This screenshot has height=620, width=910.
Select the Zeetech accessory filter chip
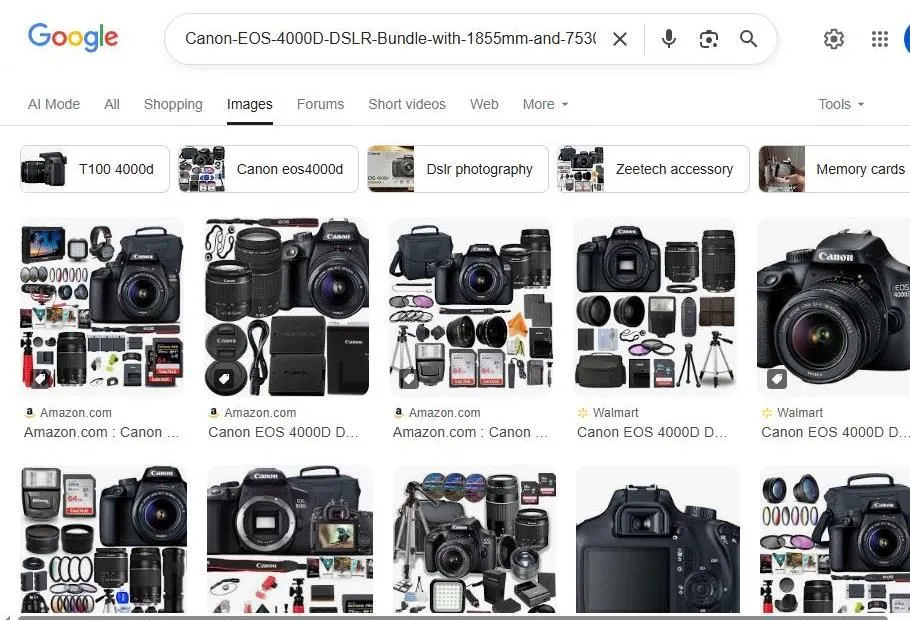653,169
